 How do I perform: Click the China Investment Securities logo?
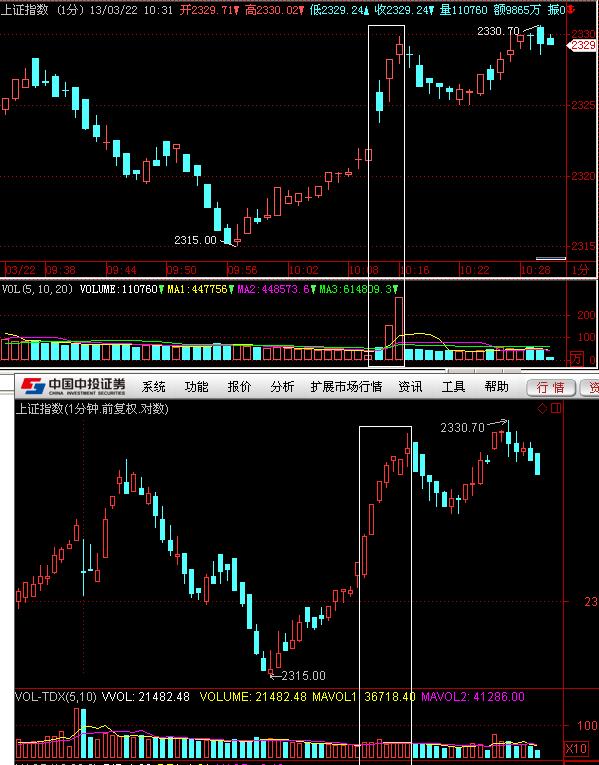[73, 386]
